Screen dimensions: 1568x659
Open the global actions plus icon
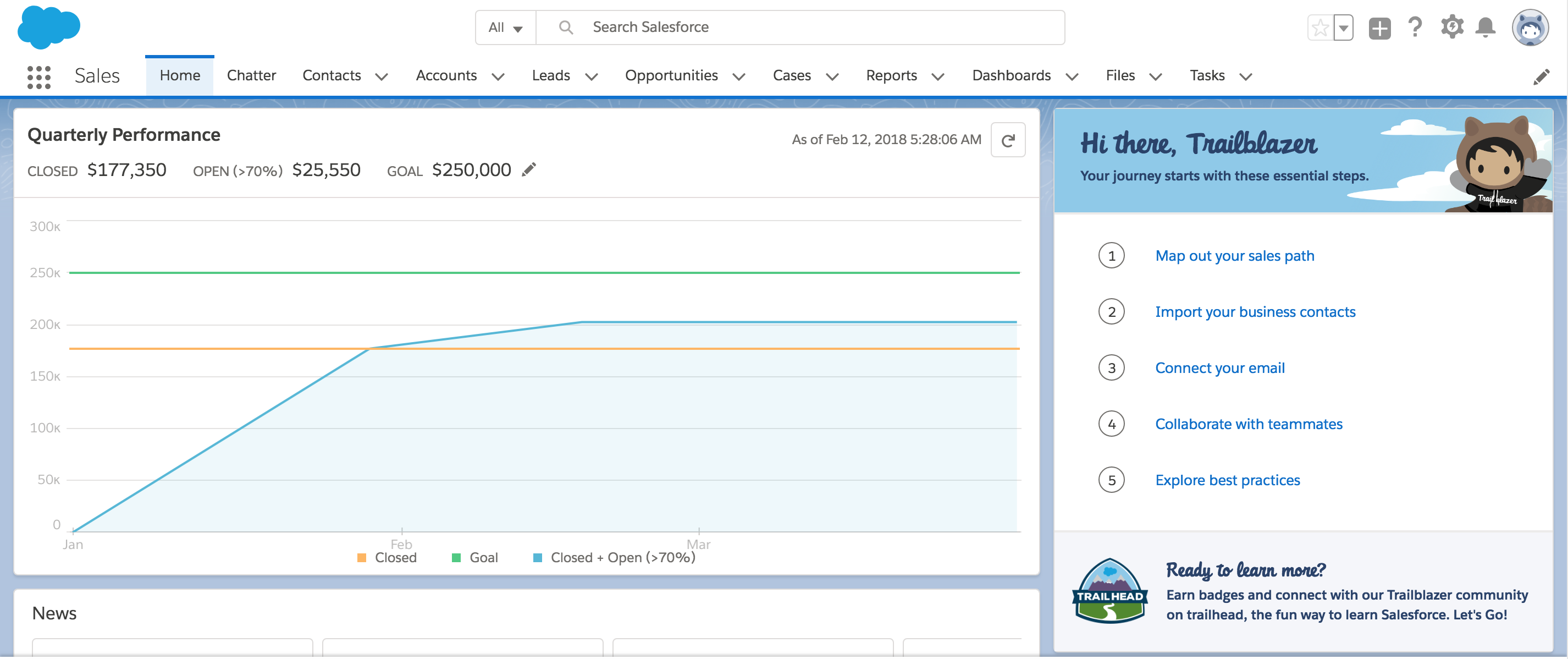tap(1379, 28)
